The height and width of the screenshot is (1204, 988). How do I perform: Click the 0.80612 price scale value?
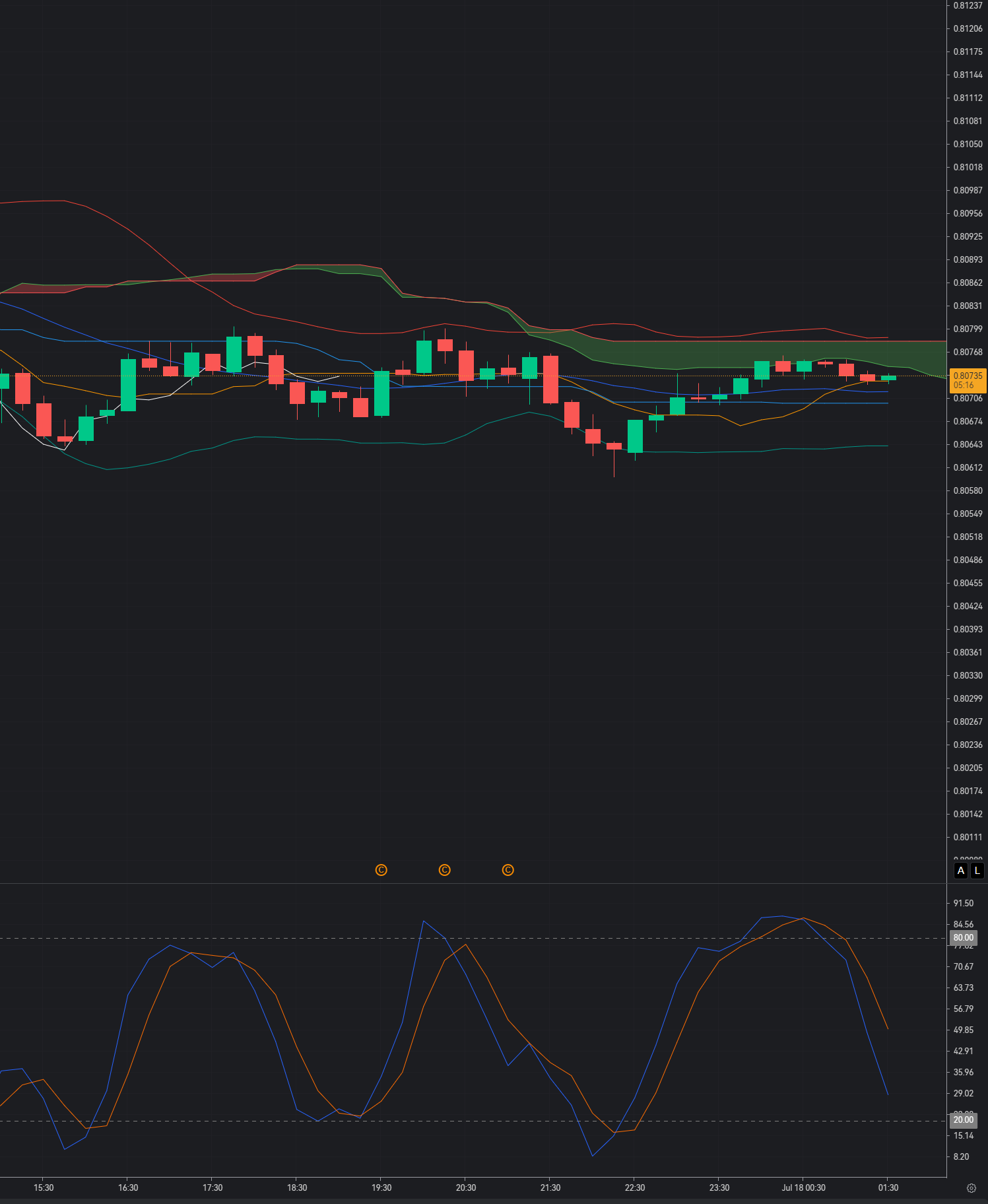(968, 467)
